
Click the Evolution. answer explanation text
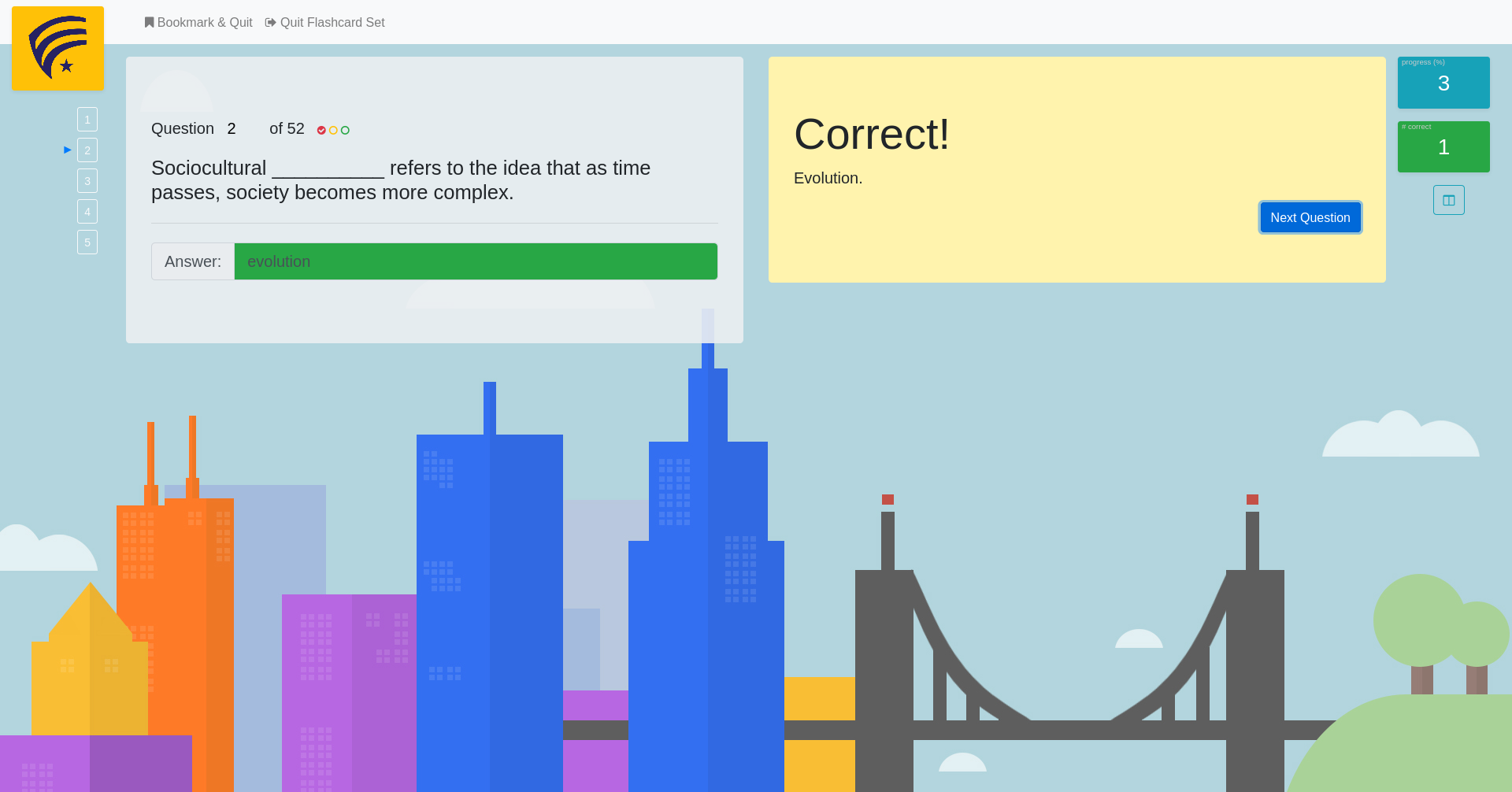click(828, 178)
